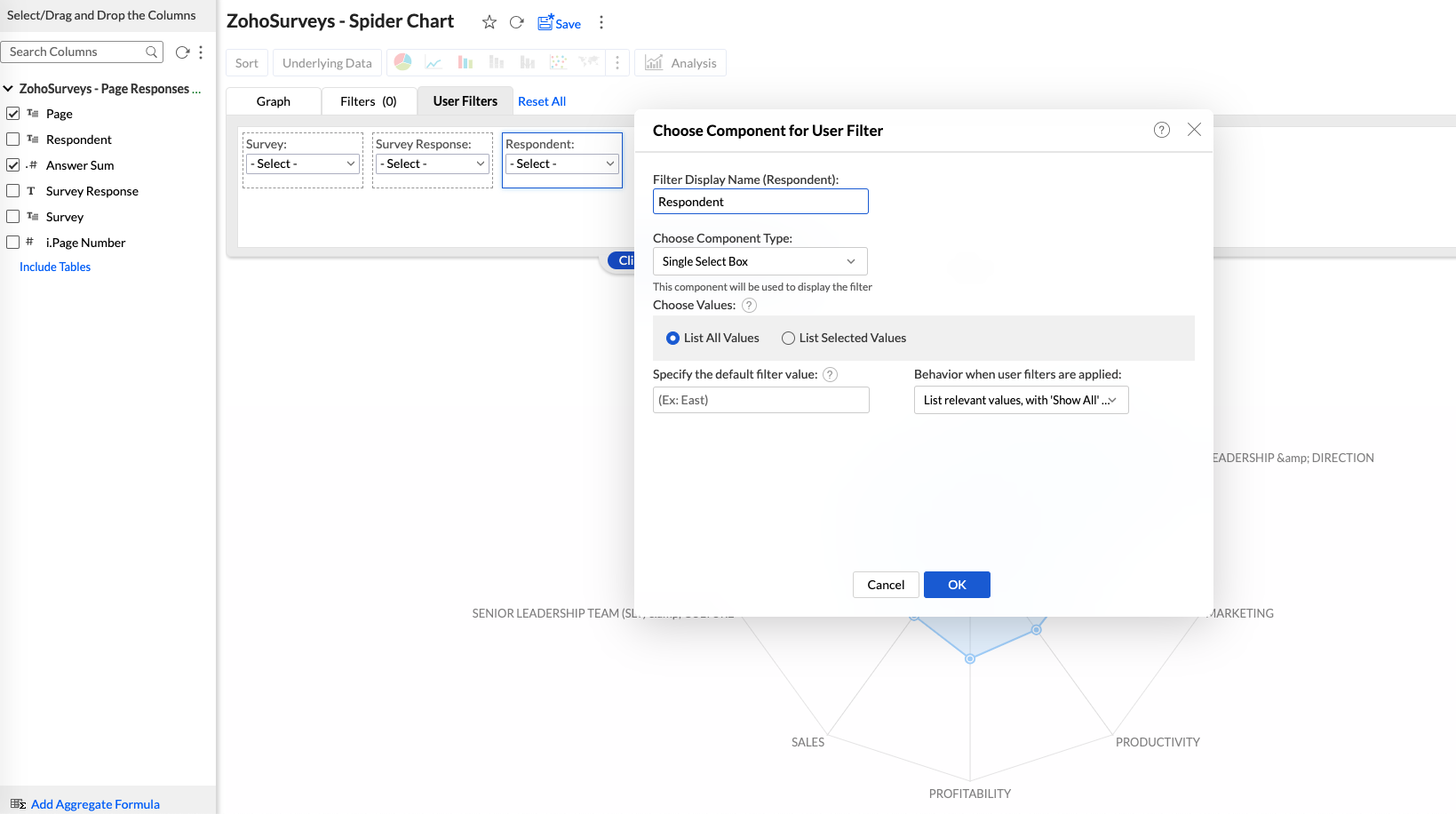The height and width of the screenshot is (814, 1456).
Task: Check the Respondent column checkbox
Action: coord(13,140)
